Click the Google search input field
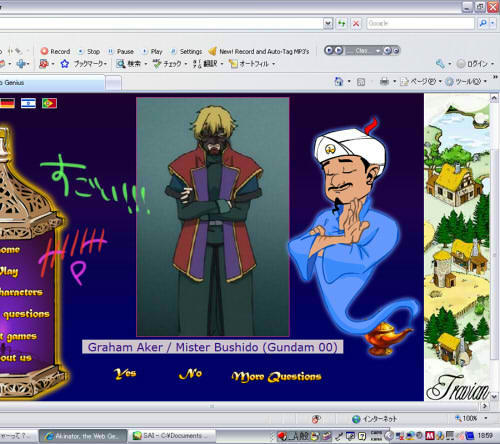 420,23
